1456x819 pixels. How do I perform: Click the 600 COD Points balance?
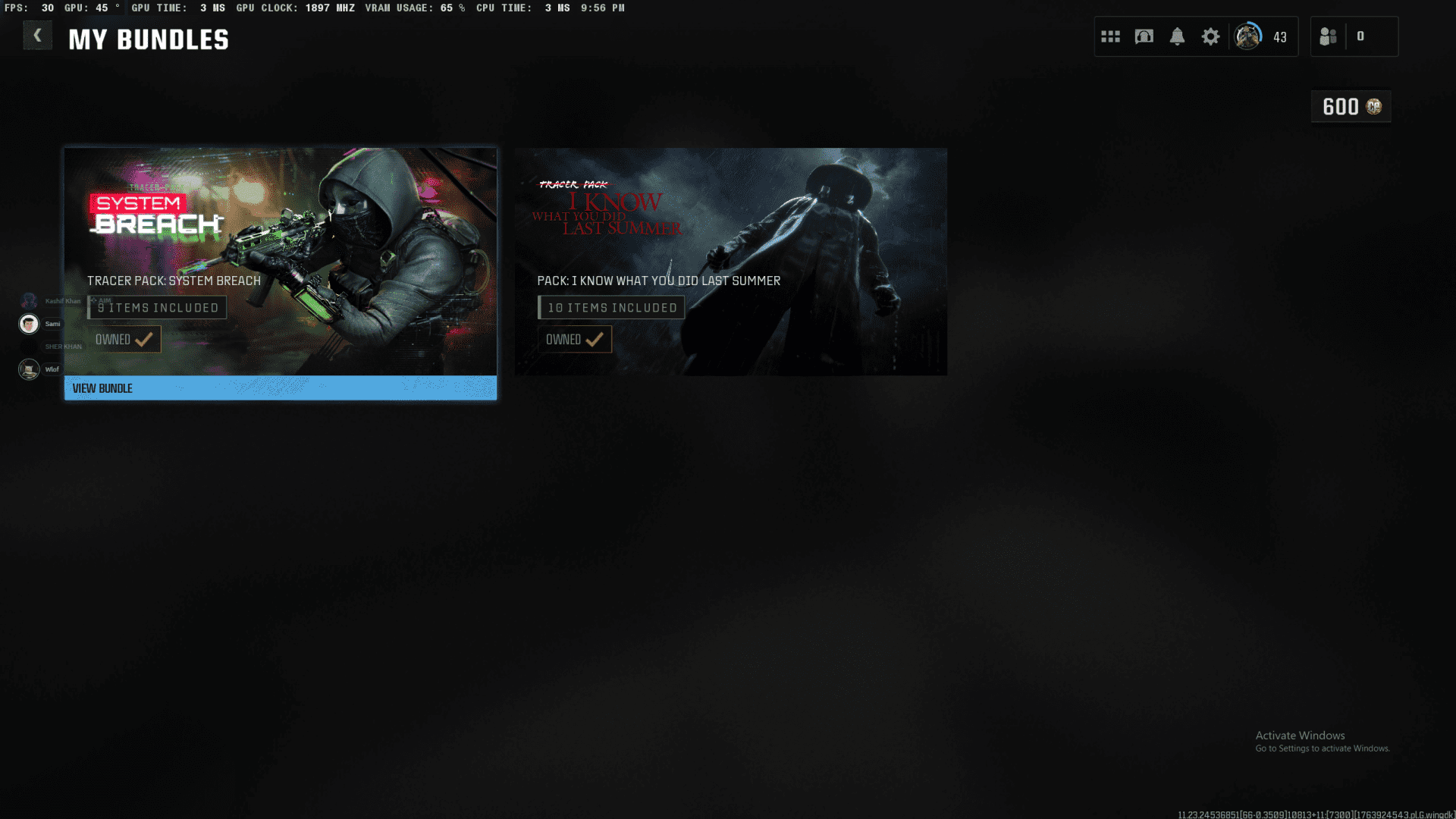click(1340, 107)
